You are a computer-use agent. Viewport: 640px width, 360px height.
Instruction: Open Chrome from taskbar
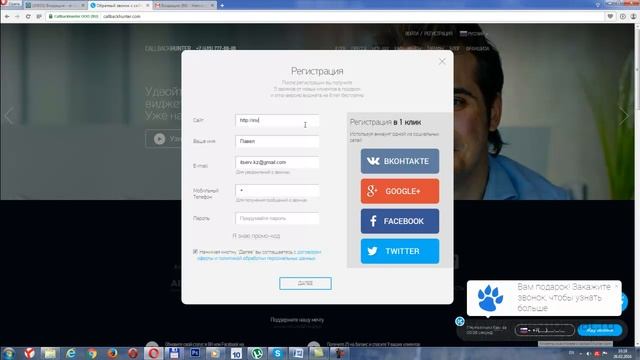click(92, 353)
